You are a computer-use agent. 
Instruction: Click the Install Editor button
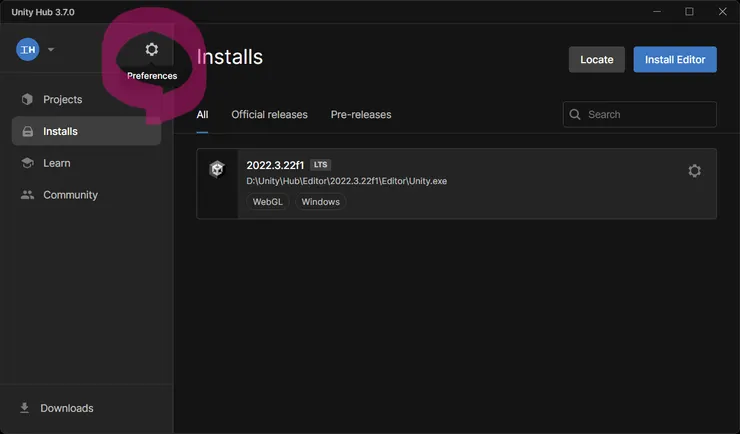675,59
